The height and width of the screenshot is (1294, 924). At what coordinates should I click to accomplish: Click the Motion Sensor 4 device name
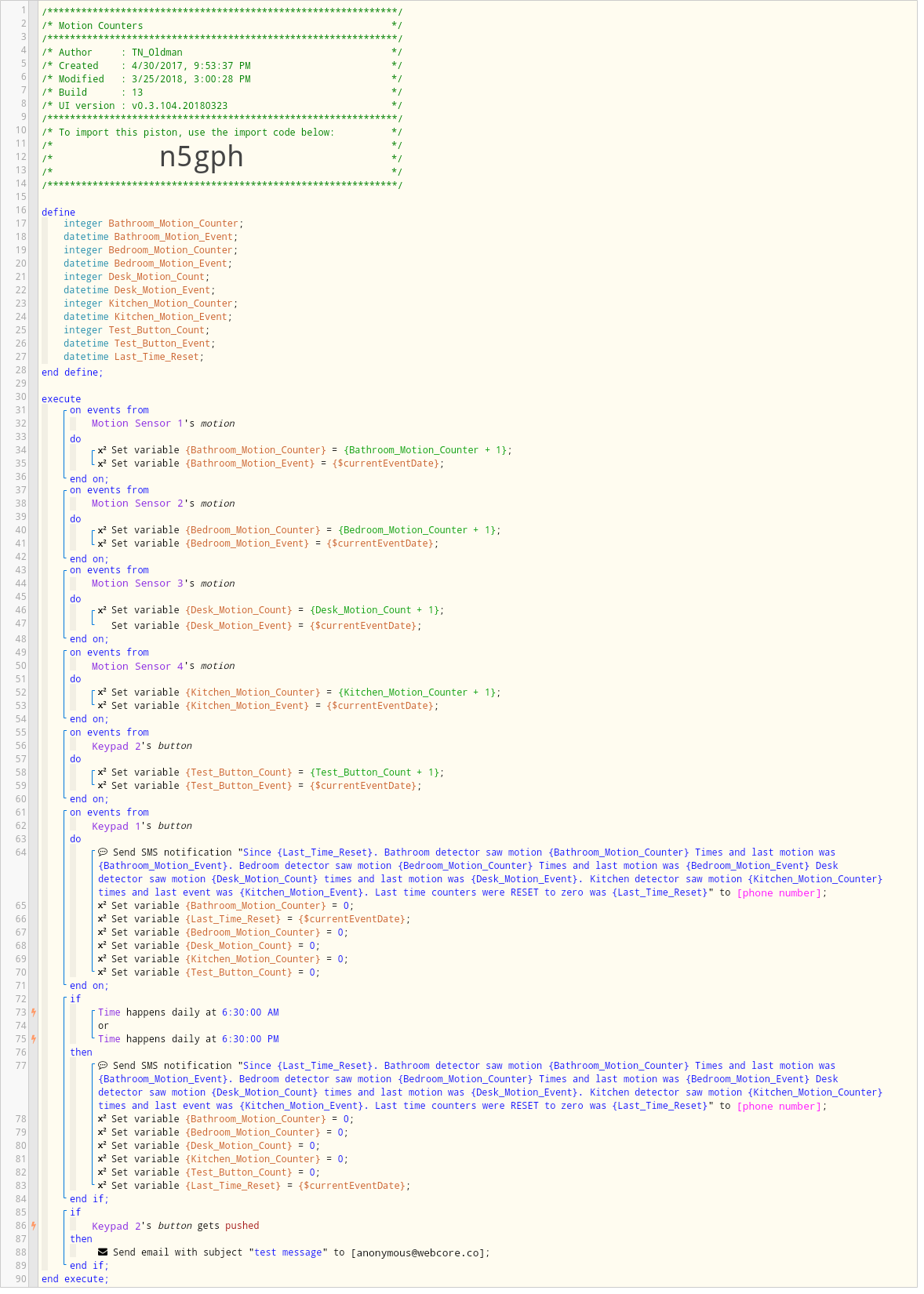(x=137, y=666)
